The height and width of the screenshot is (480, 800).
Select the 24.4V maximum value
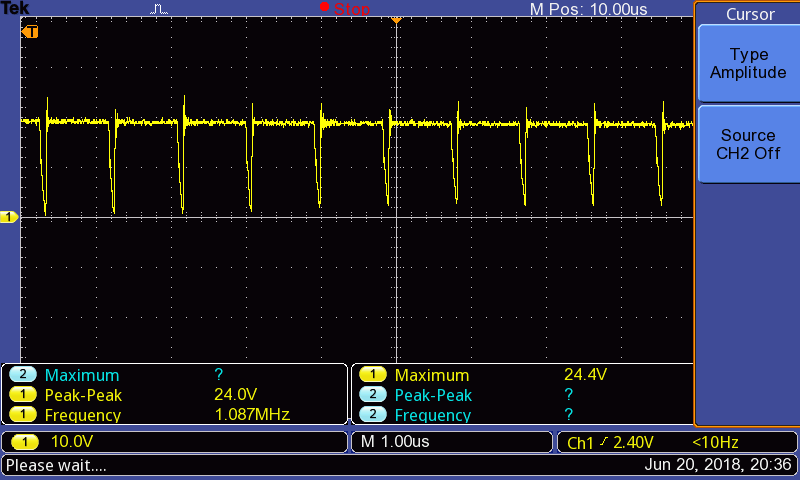point(585,374)
